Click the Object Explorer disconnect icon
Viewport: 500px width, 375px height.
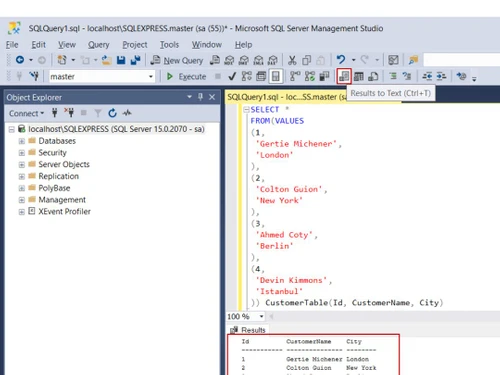[x=69, y=113]
